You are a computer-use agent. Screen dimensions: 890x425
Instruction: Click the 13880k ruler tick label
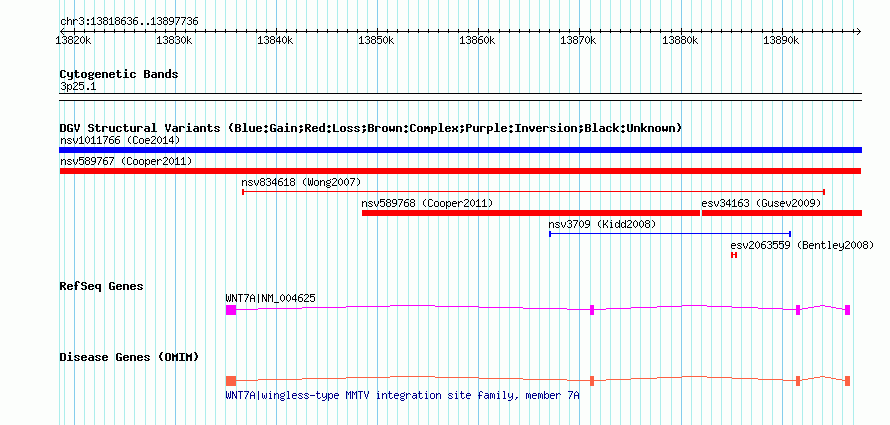click(x=680, y=40)
